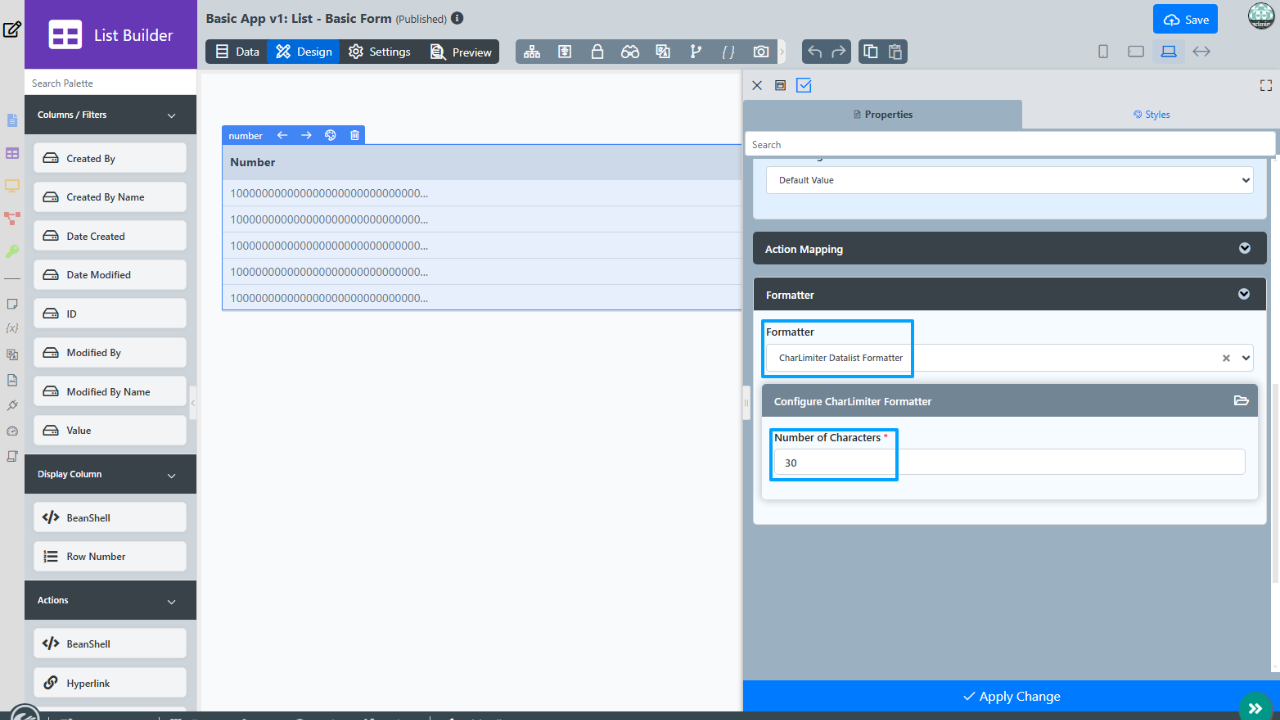Open the Formatter dropdown arrow
The image size is (1280, 720).
coord(1245,358)
